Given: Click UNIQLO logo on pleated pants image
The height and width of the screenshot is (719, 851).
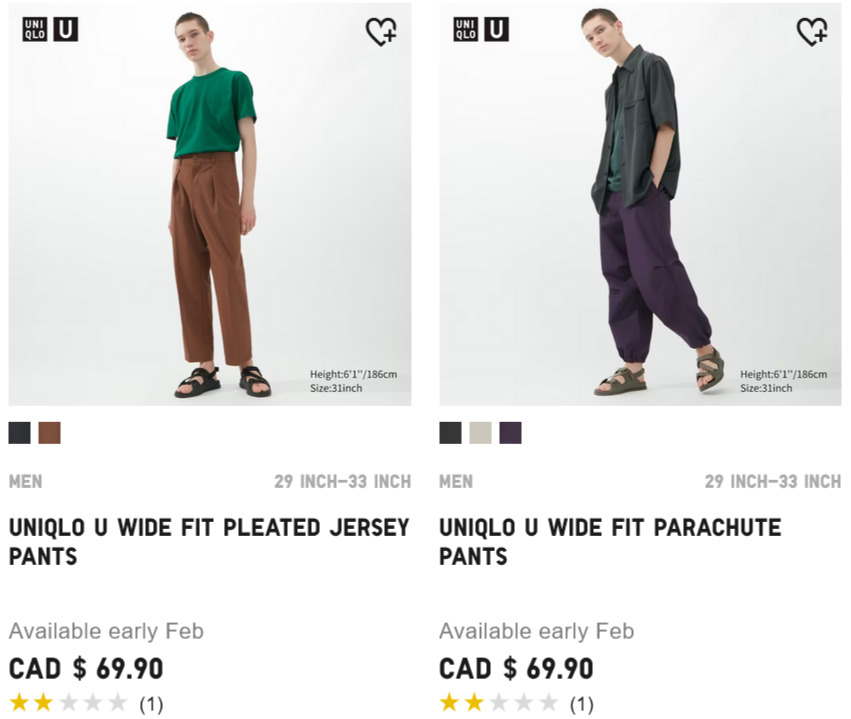Looking at the screenshot, I should point(34,29).
